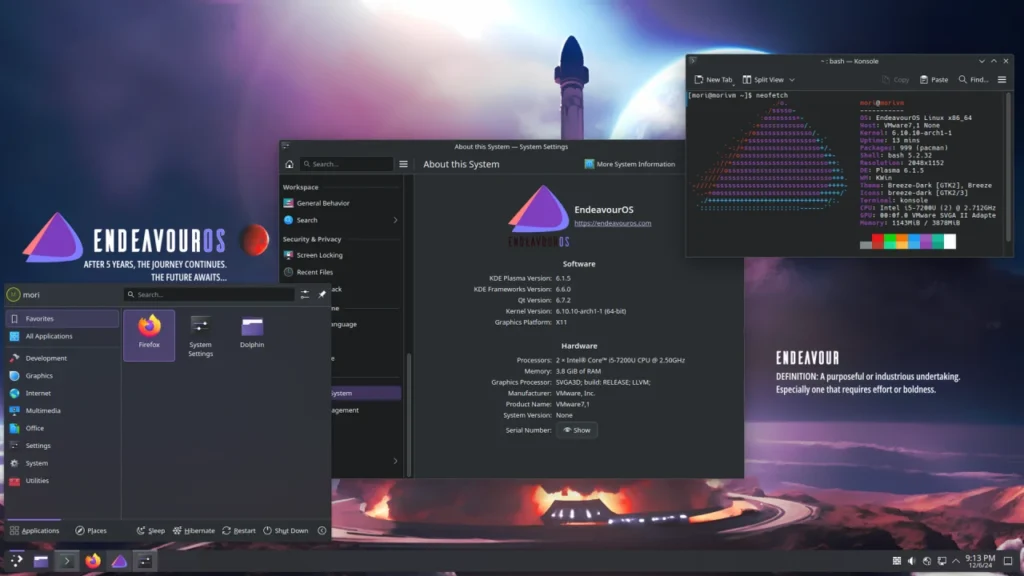
Task: Expand the Search chevron in System Settings sidebar
Action: [x=395, y=220]
